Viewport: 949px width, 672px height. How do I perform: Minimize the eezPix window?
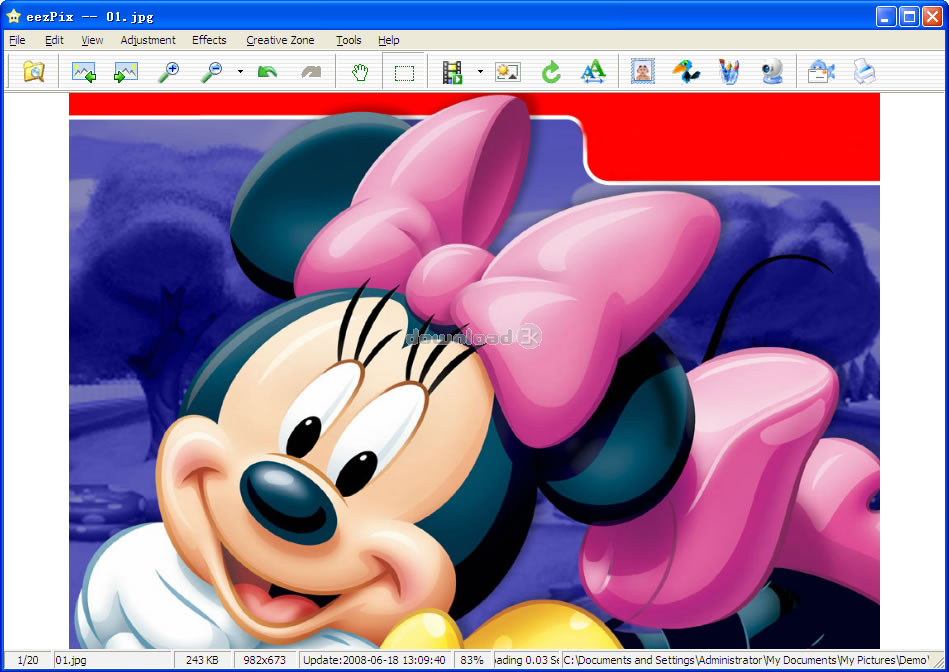(886, 16)
